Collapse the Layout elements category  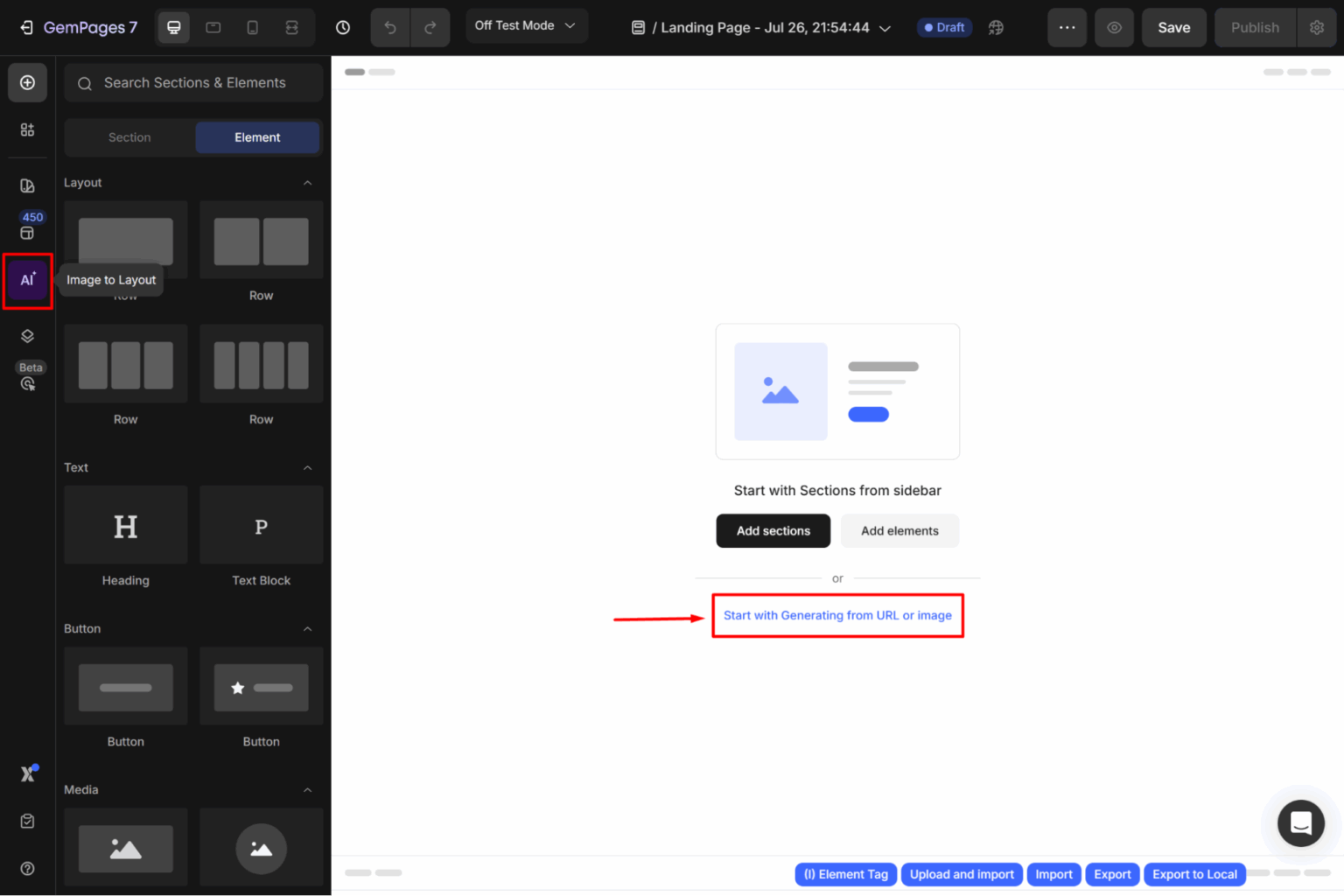click(307, 182)
